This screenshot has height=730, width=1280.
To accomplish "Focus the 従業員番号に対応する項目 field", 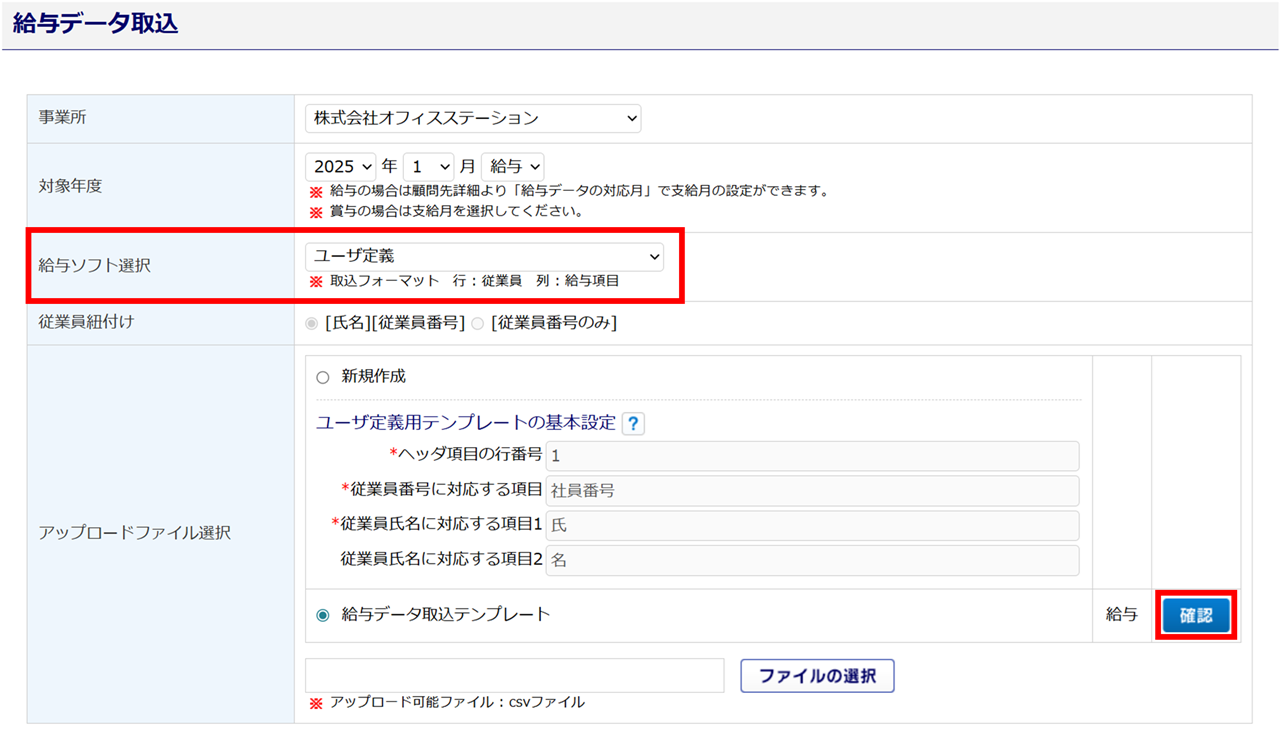I will tap(812, 491).
